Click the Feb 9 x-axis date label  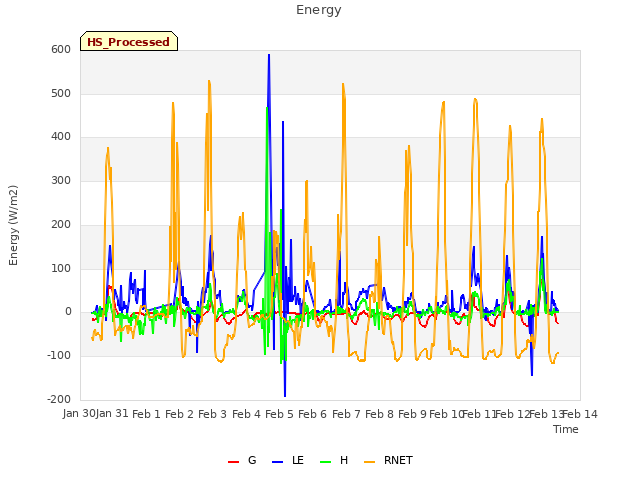(412, 414)
